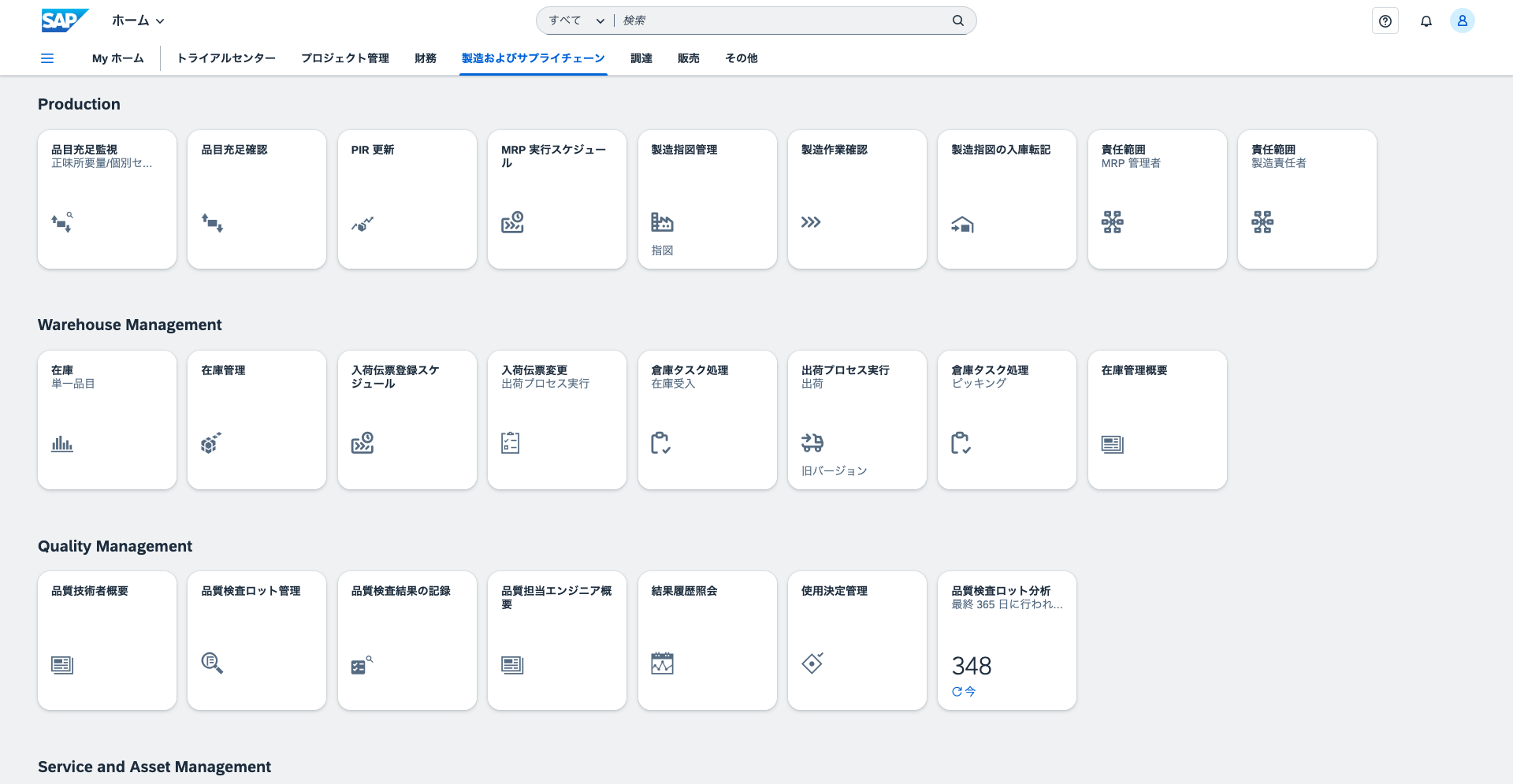Open the 製造指図管理 factory icon
This screenshot has width=1513, height=784.
point(663,222)
